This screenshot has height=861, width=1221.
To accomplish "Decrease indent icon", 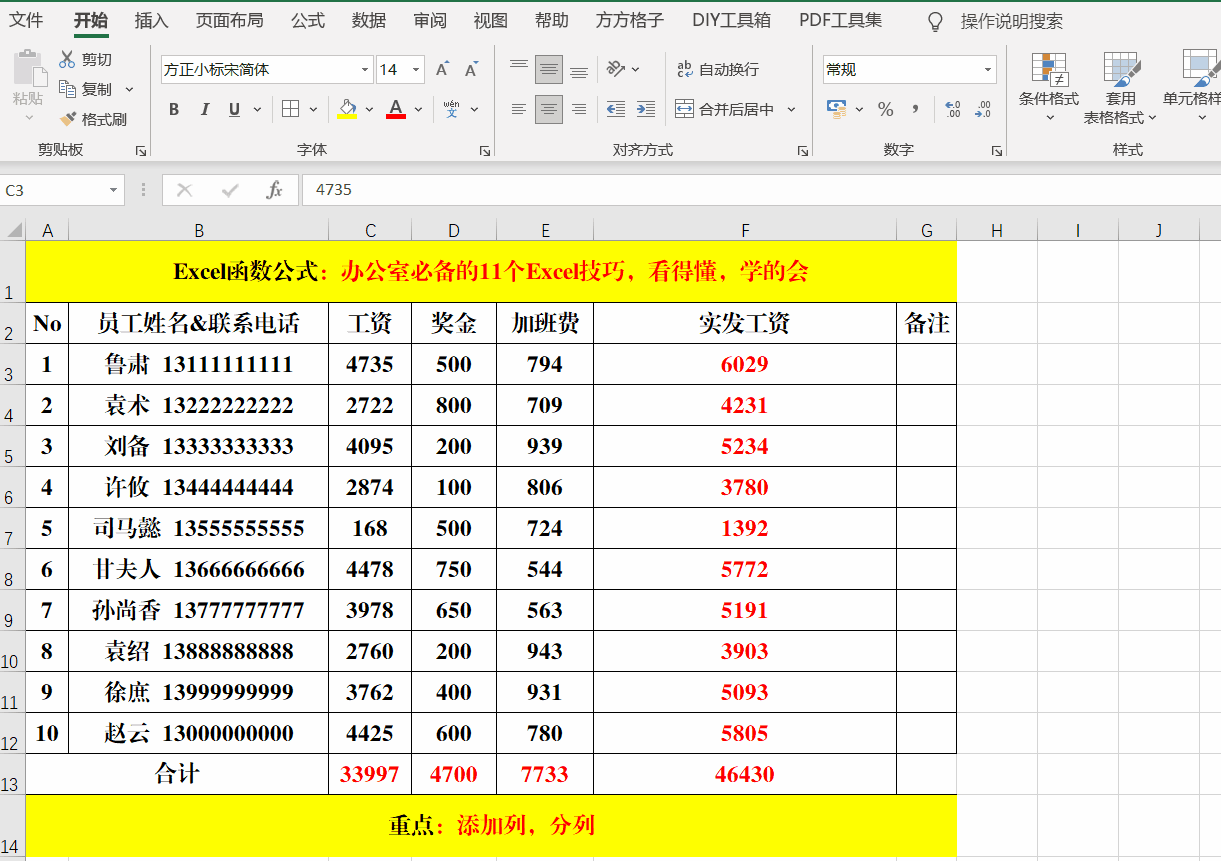I will (616, 109).
